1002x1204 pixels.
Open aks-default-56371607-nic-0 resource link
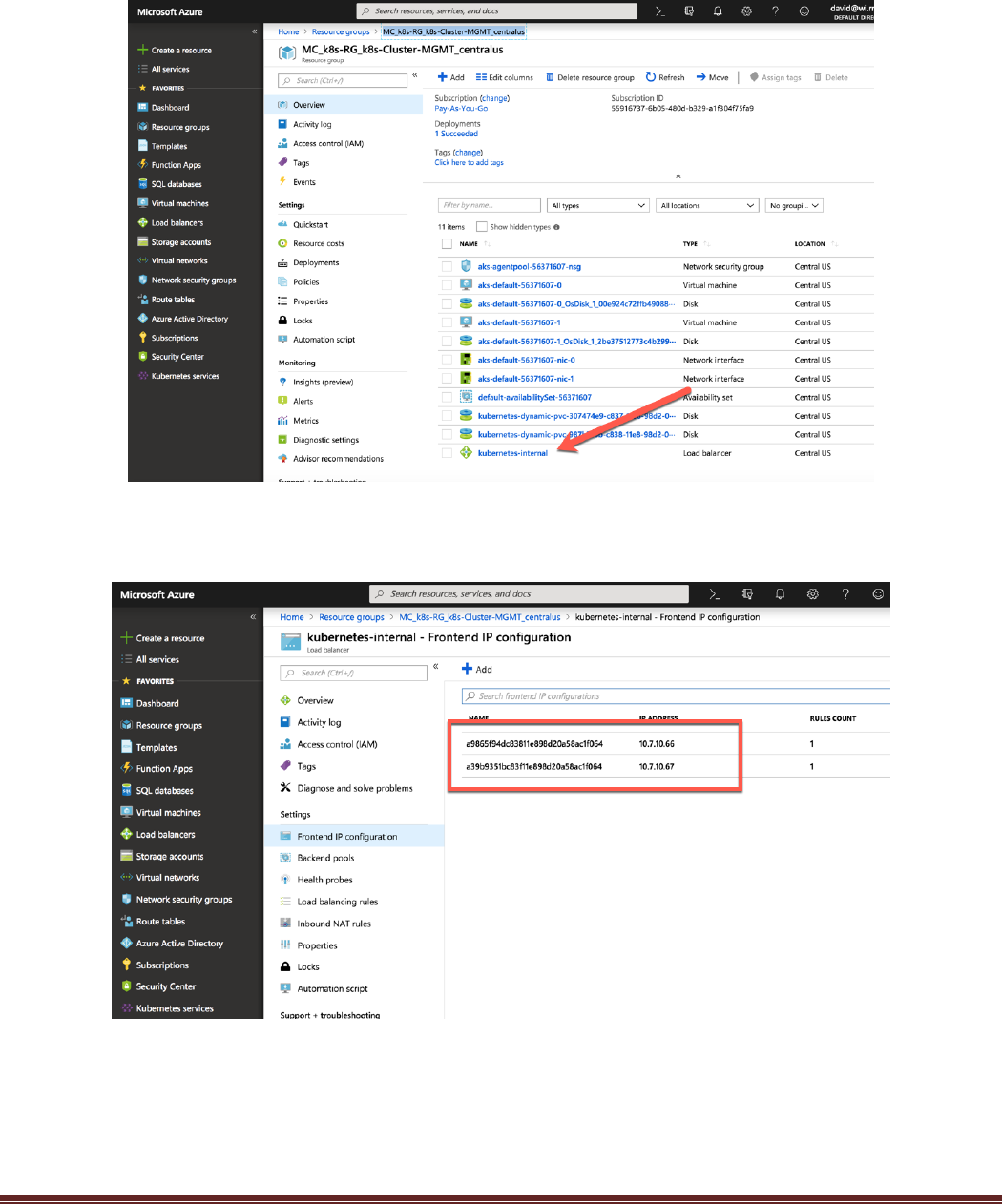tap(526, 360)
